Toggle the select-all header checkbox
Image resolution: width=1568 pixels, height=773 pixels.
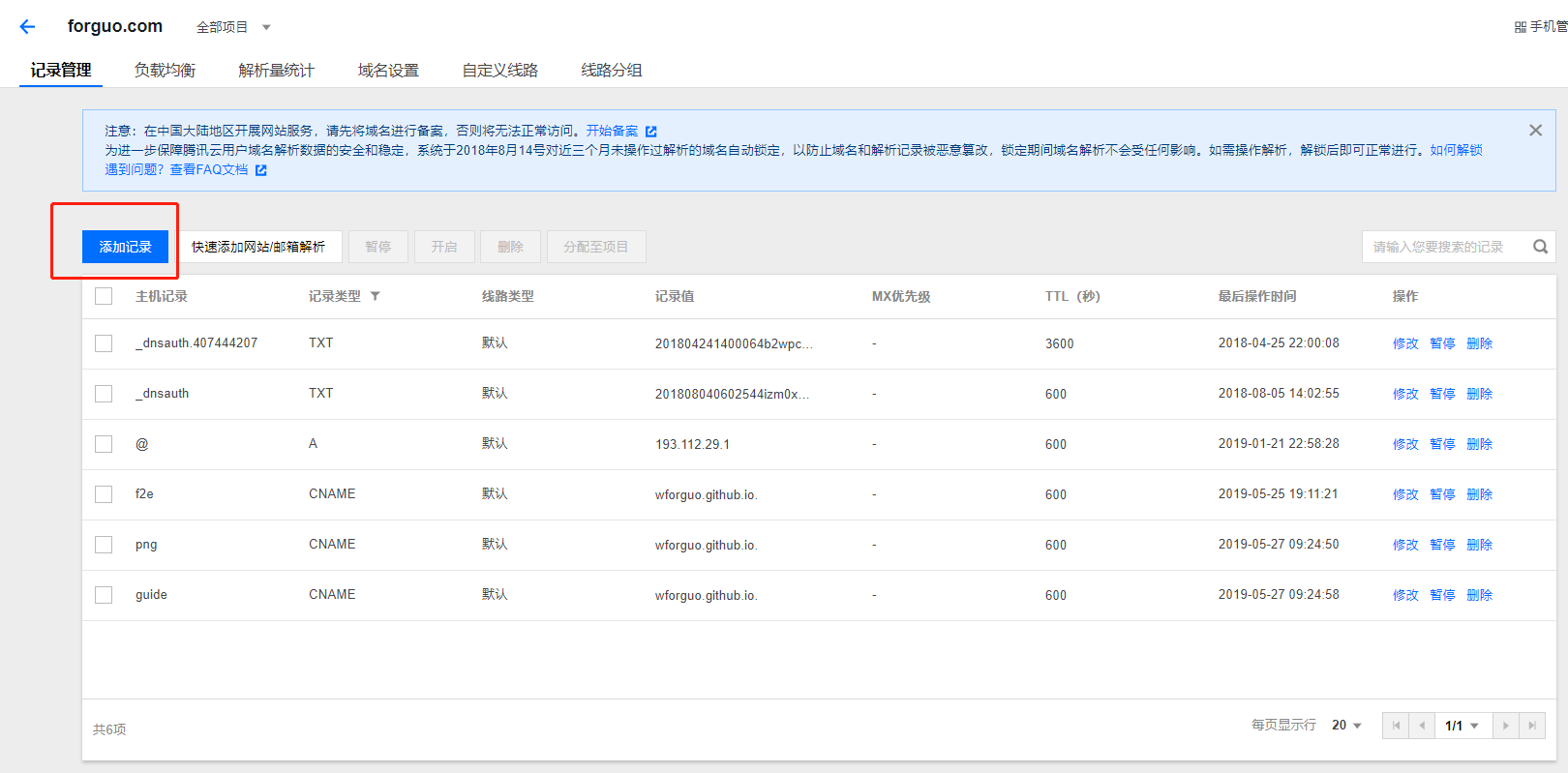pyautogui.click(x=104, y=296)
